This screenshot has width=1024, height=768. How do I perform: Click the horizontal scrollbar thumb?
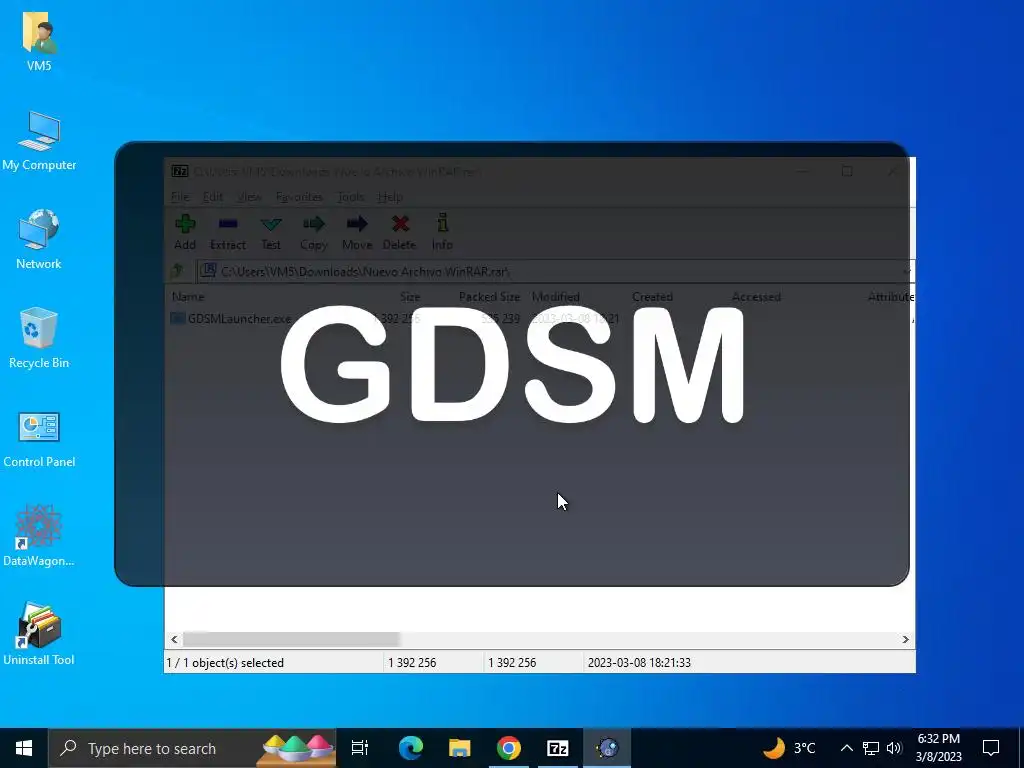pos(291,639)
